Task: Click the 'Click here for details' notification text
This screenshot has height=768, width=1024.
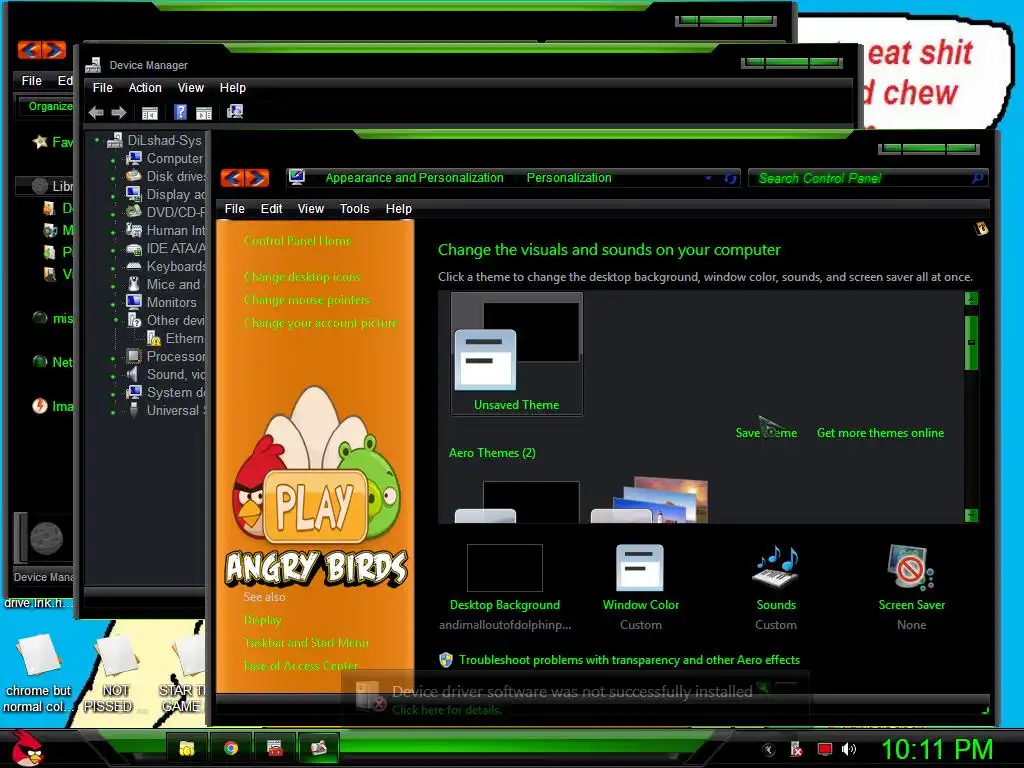Action: coord(447,710)
